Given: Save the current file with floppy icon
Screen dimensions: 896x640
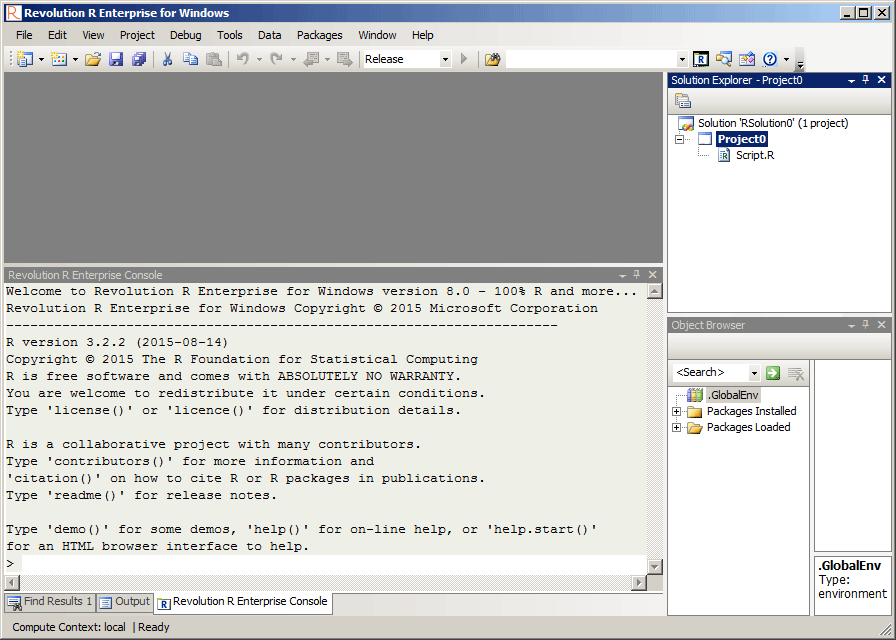Looking at the screenshot, I should 116,59.
